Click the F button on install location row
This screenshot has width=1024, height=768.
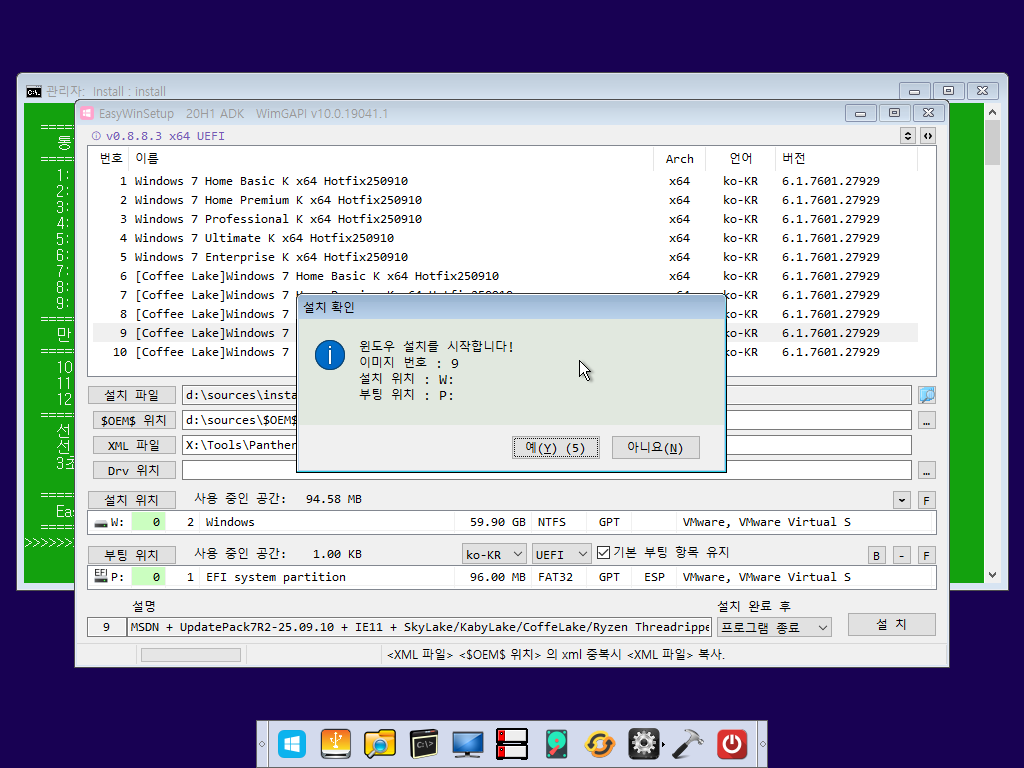point(926,500)
